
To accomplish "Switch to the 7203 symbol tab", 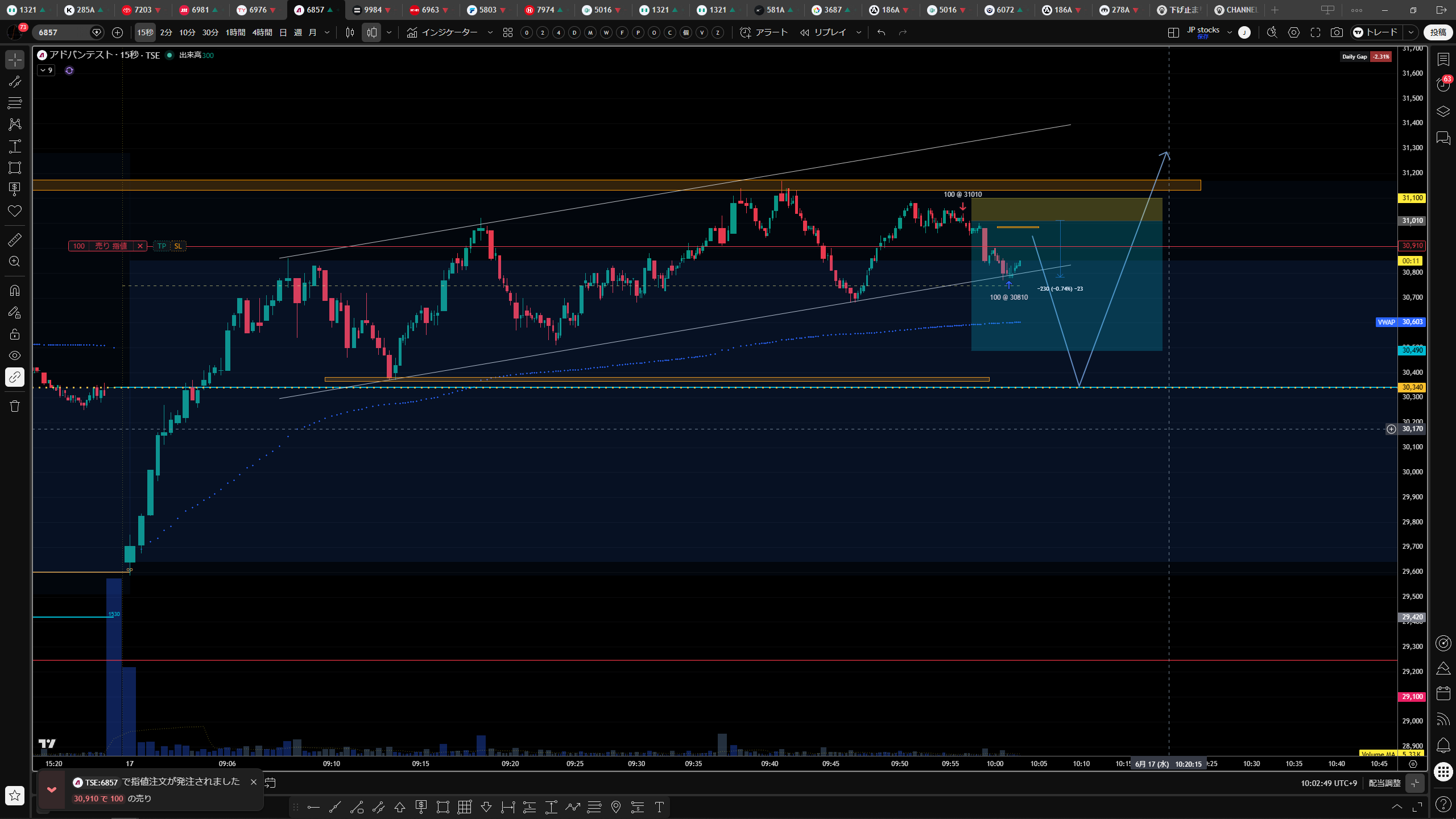I will 142,10.
